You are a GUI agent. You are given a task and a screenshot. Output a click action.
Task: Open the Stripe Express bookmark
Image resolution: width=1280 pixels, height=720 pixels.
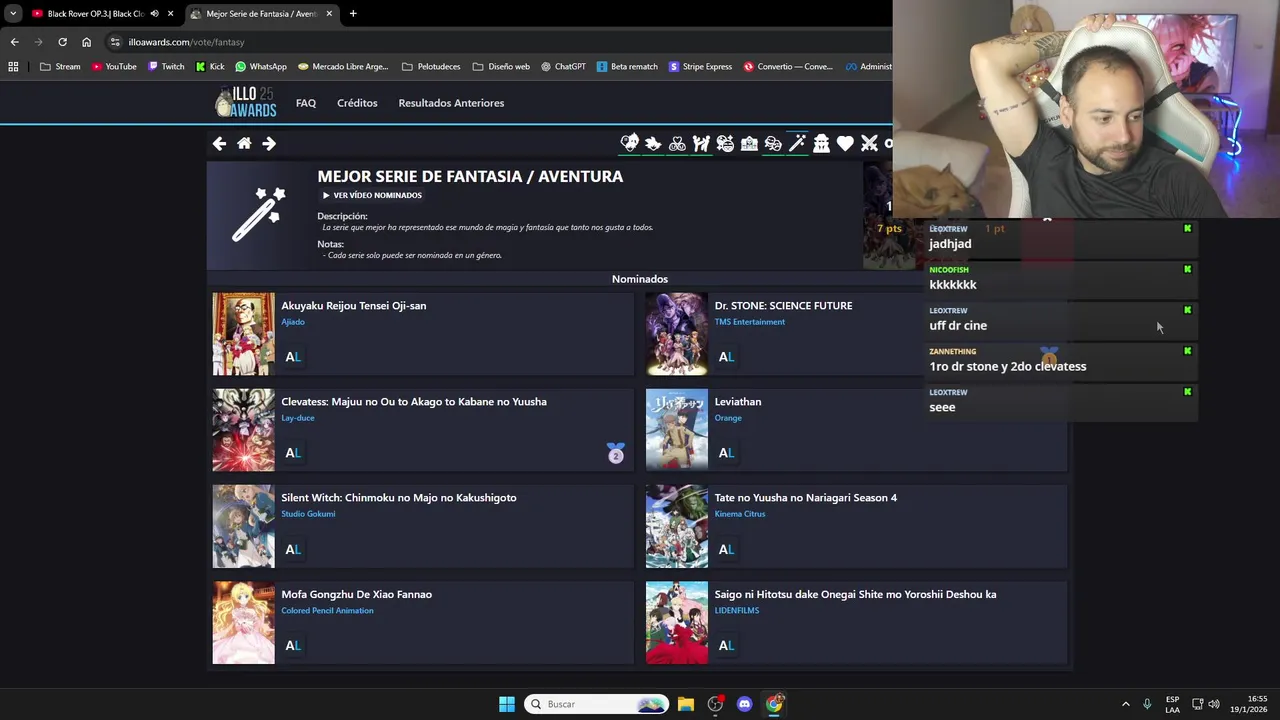click(701, 67)
